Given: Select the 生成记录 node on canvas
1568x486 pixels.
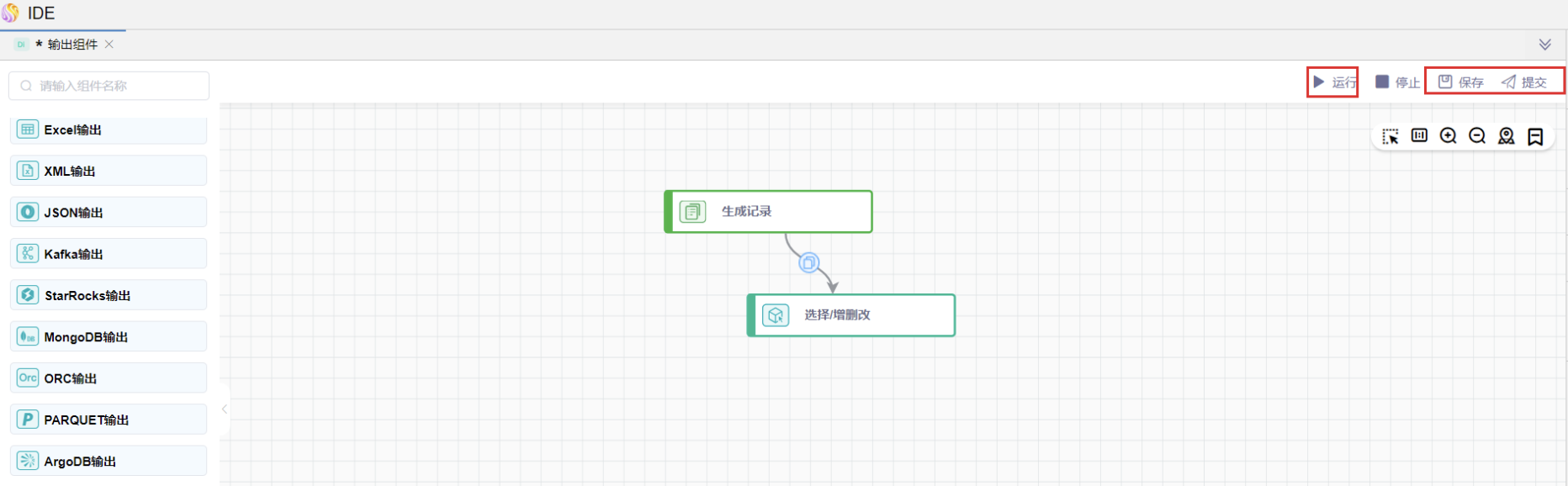Looking at the screenshot, I should tap(768, 212).
